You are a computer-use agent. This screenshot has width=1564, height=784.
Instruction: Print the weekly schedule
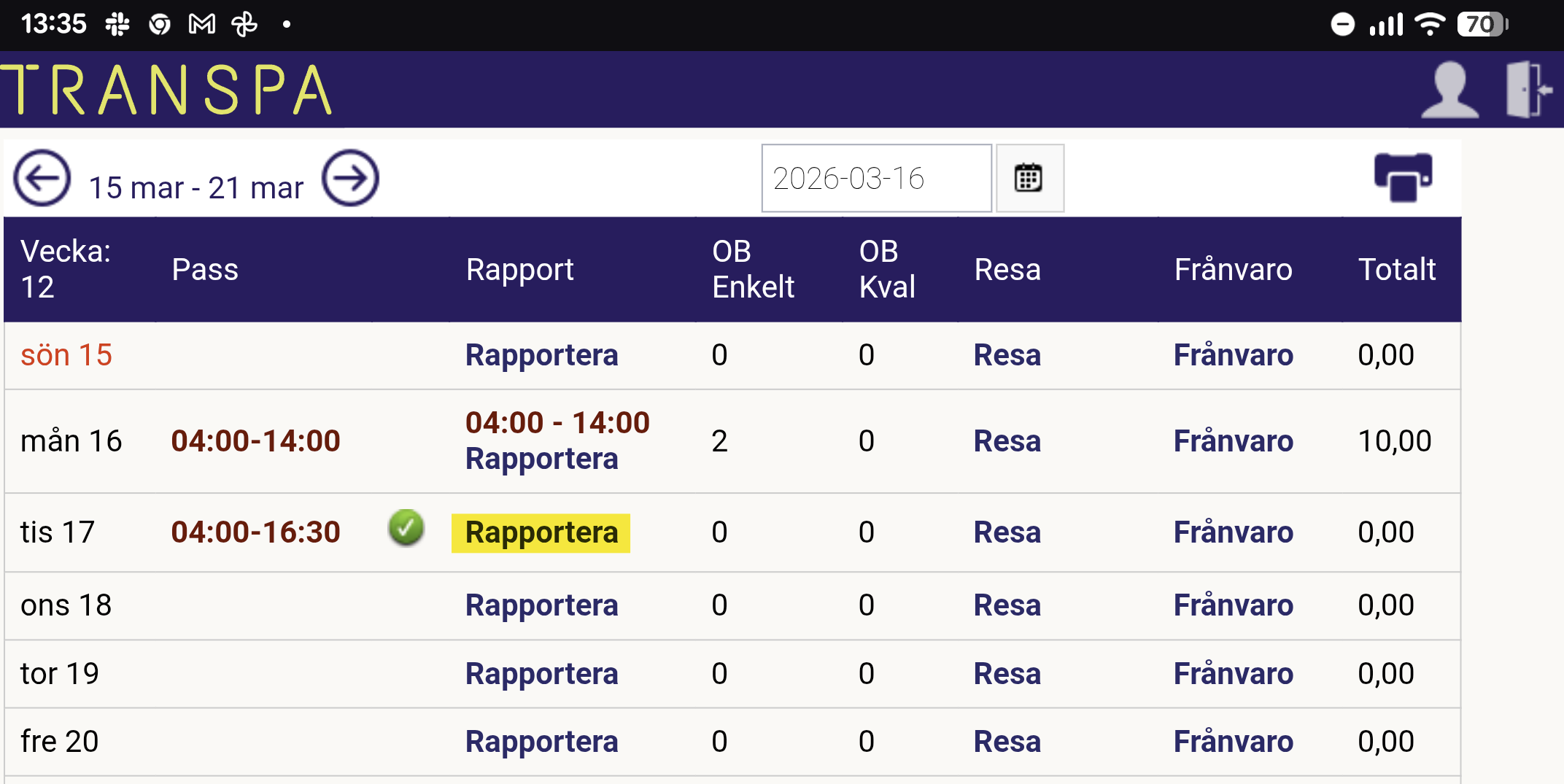(1402, 177)
